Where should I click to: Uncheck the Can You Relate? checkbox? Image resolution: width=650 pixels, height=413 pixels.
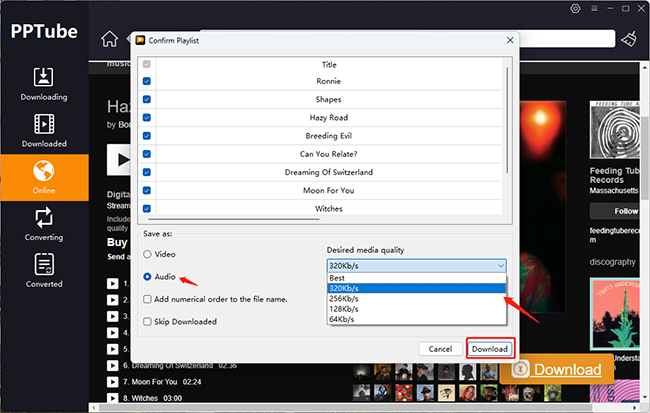tap(147, 154)
